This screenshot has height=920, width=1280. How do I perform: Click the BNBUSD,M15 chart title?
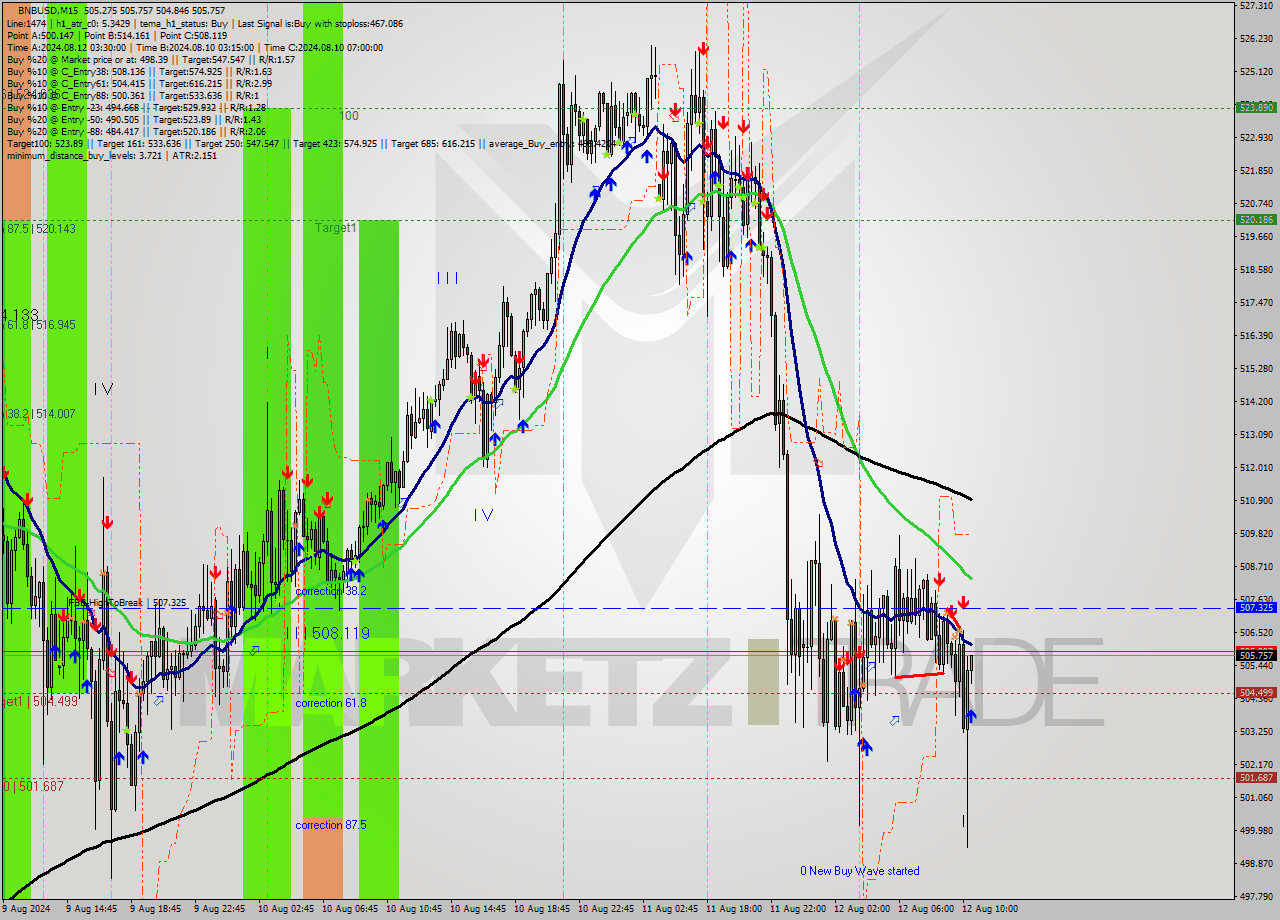(120, 10)
